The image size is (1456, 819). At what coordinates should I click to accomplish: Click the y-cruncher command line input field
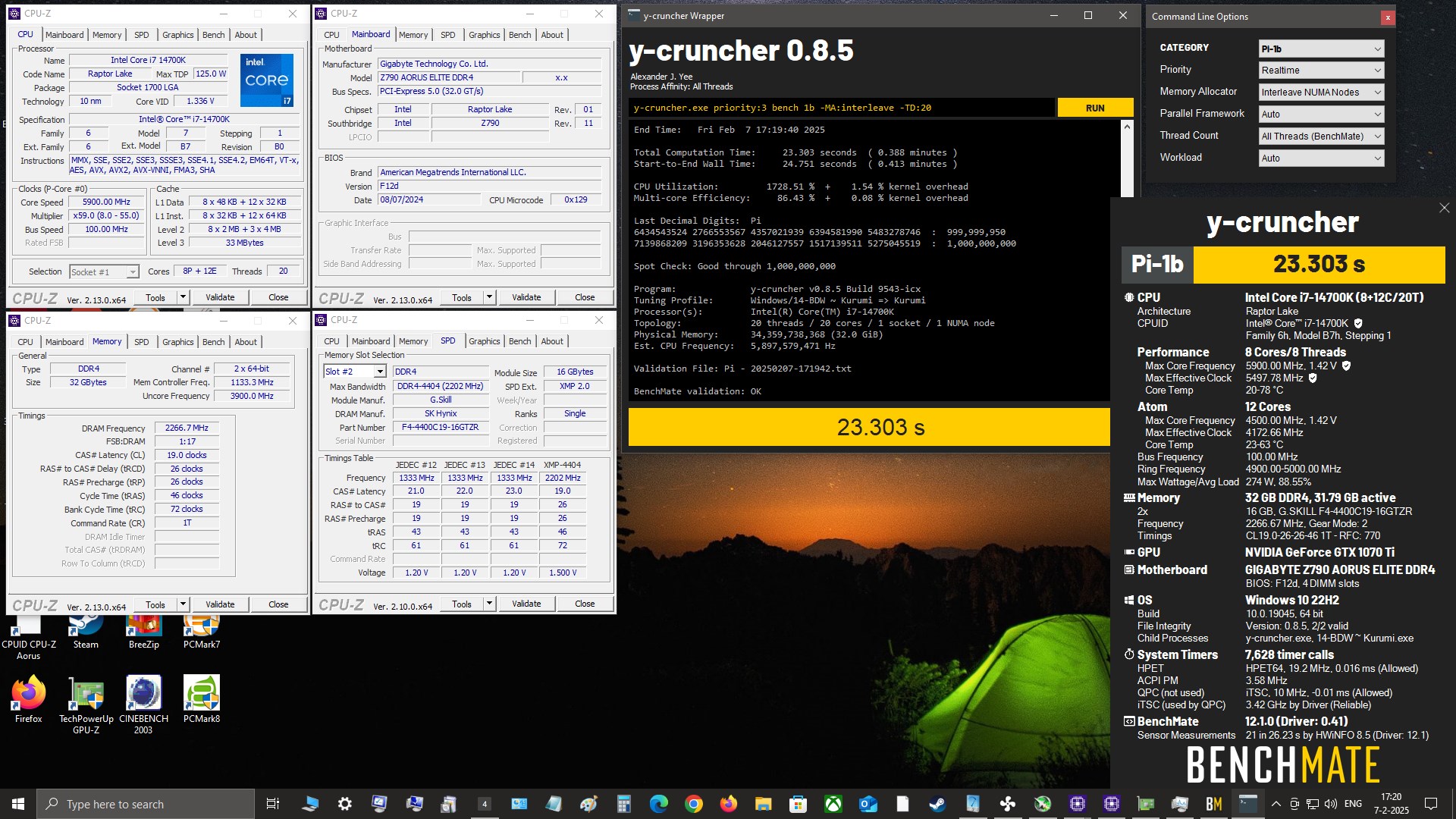tap(842, 108)
